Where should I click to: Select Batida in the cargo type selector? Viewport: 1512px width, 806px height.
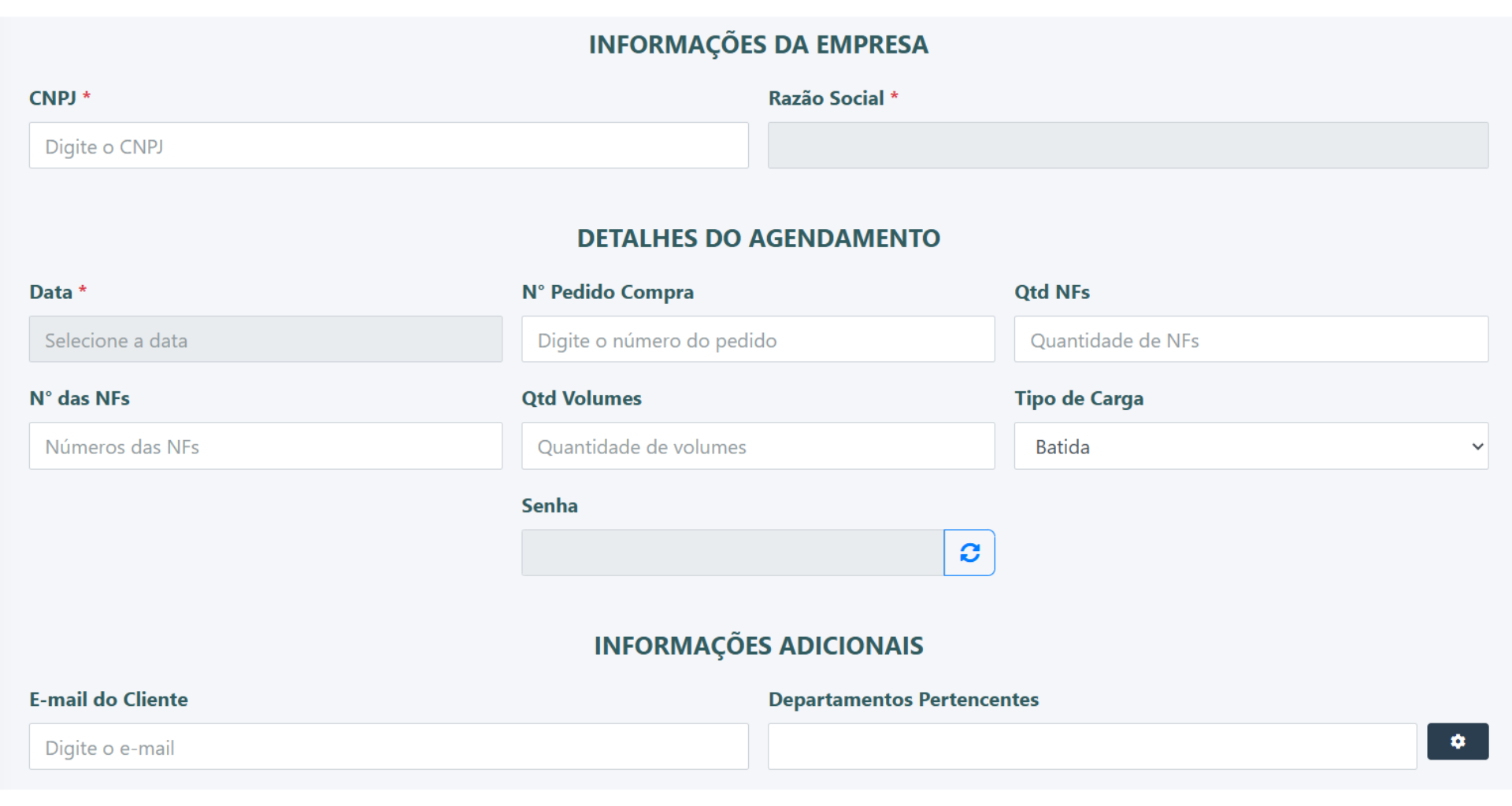pyautogui.click(x=1249, y=446)
